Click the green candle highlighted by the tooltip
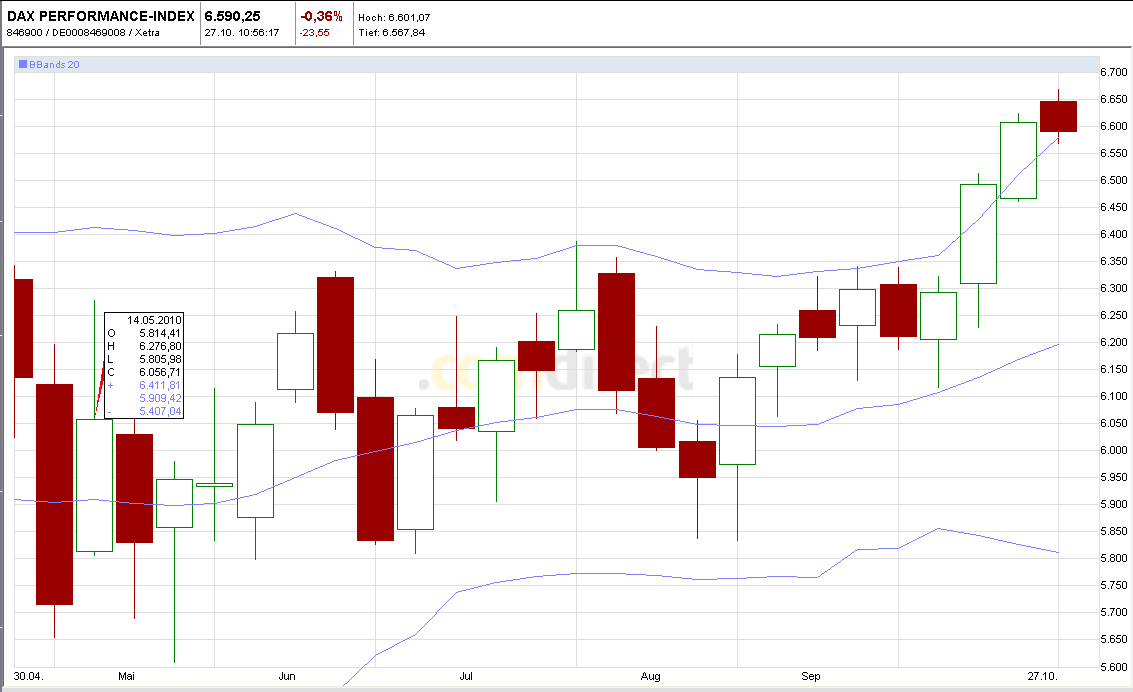The image size is (1133, 692). pyautogui.click(x=95, y=485)
